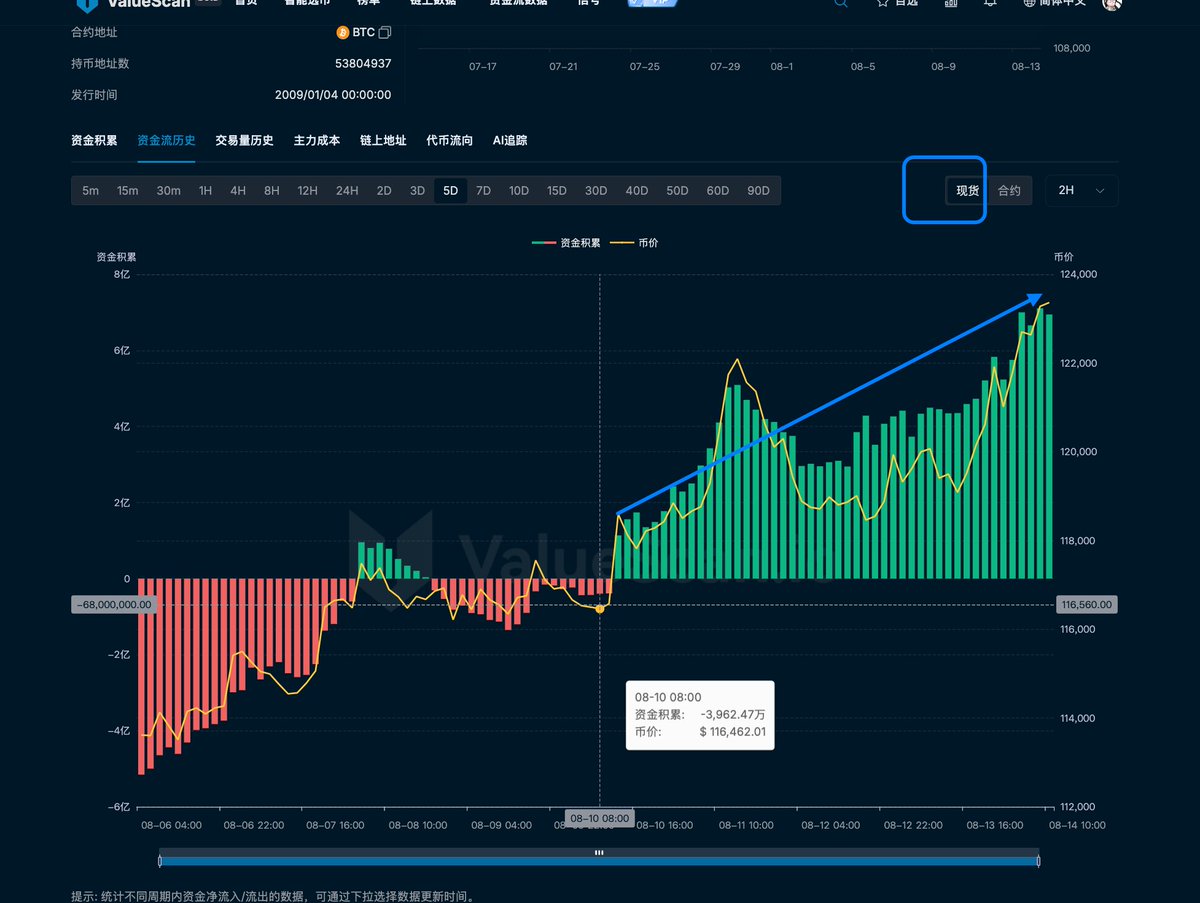Open the 交易量历史 tab

click(244, 141)
